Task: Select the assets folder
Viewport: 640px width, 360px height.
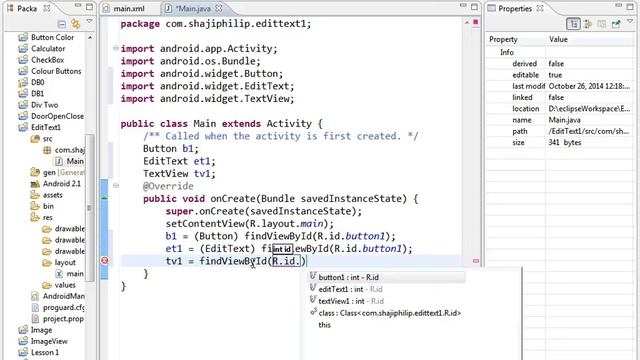Action: click(x=53, y=195)
